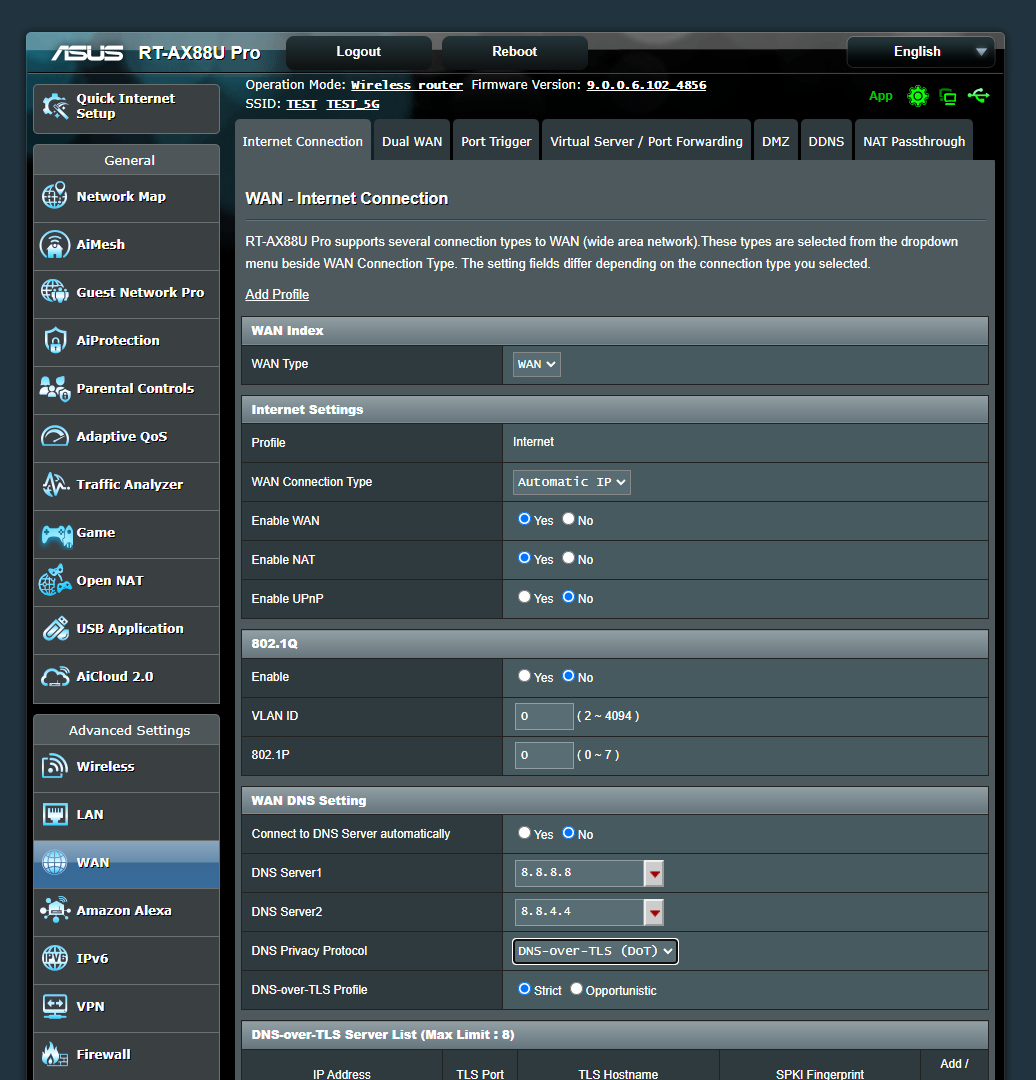
Task: Select Strict DNS-over-TLS profile
Action: tap(524, 989)
